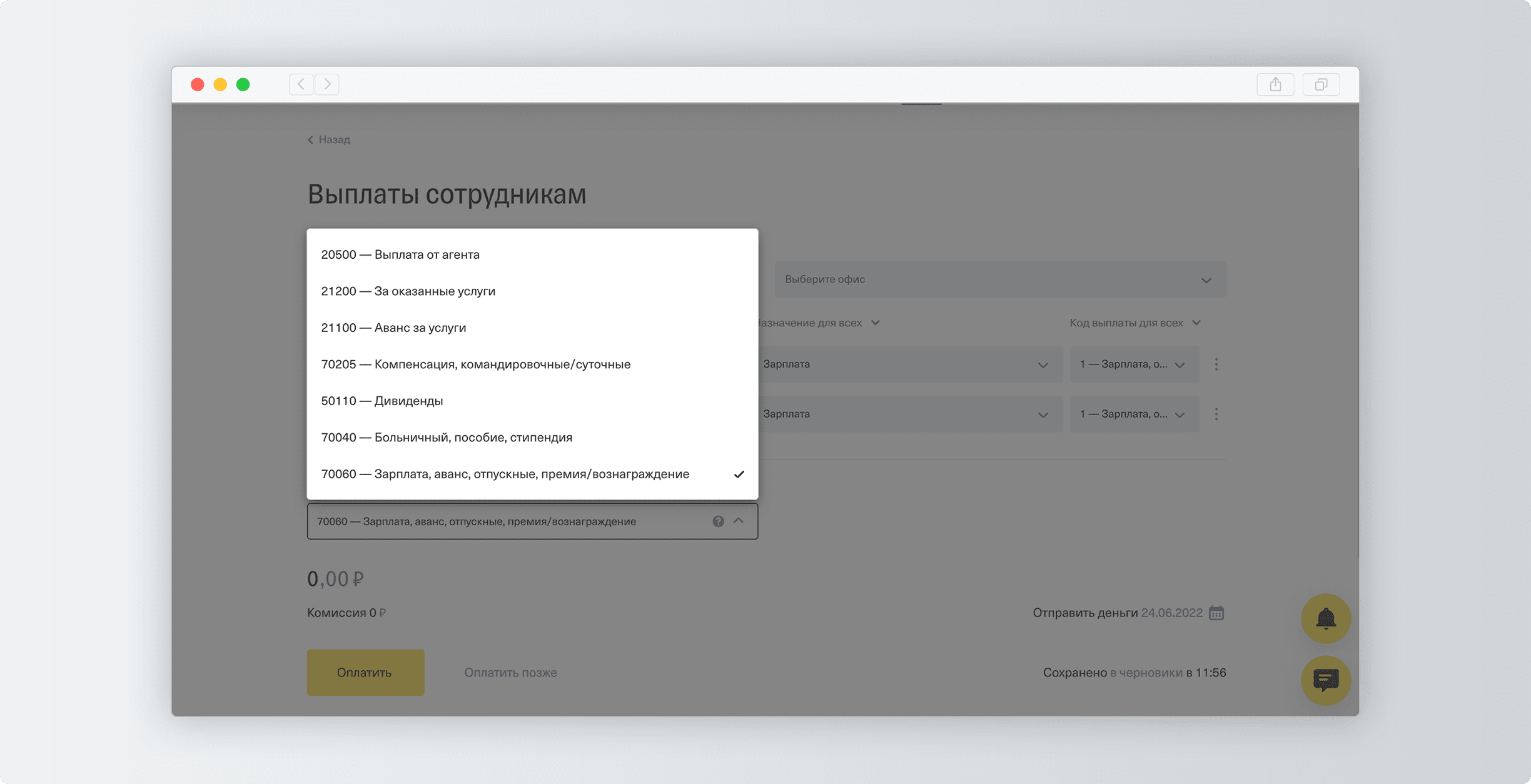Click the send date 24.06.2022
Screen dimensions: 1531x784
[x=1171, y=613]
